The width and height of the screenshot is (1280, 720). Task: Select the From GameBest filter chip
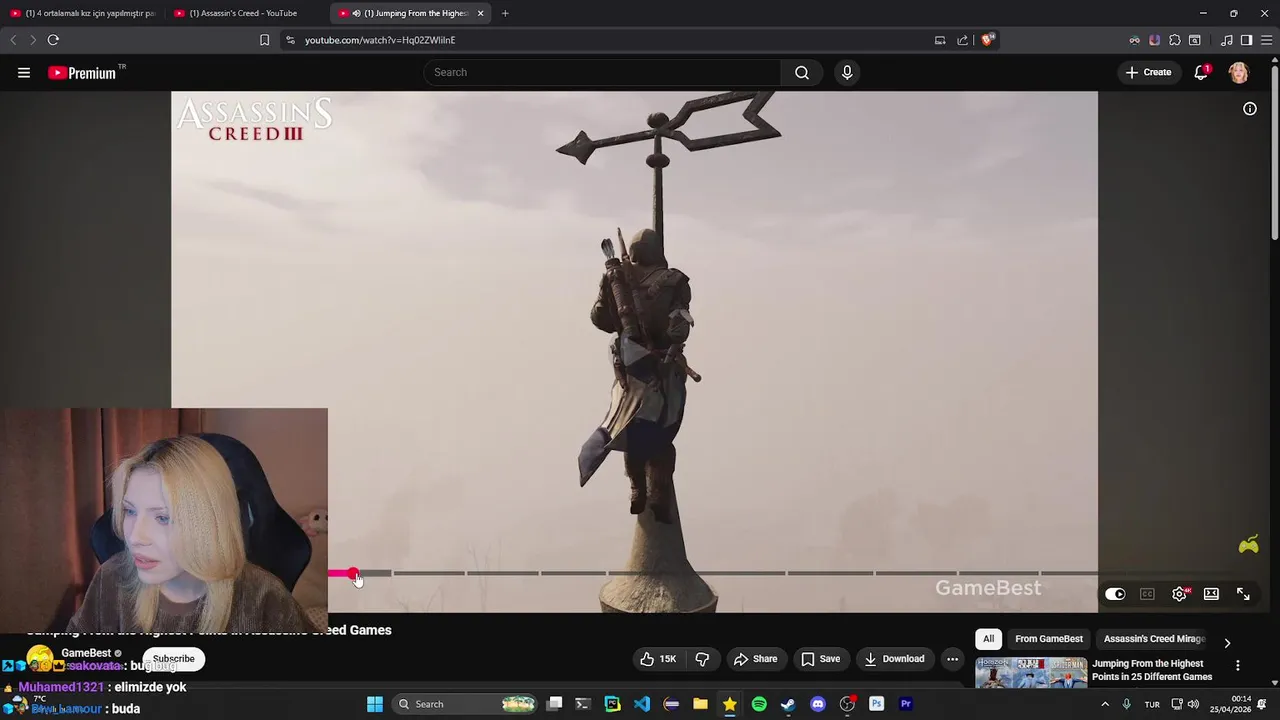[x=1049, y=639]
